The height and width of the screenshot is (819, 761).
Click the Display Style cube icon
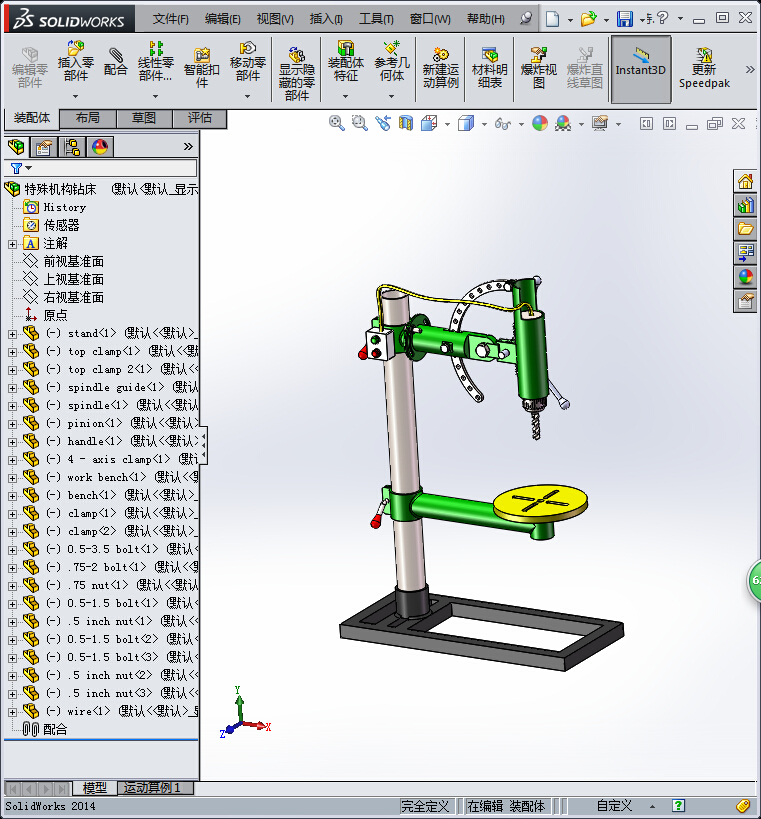coord(465,123)
